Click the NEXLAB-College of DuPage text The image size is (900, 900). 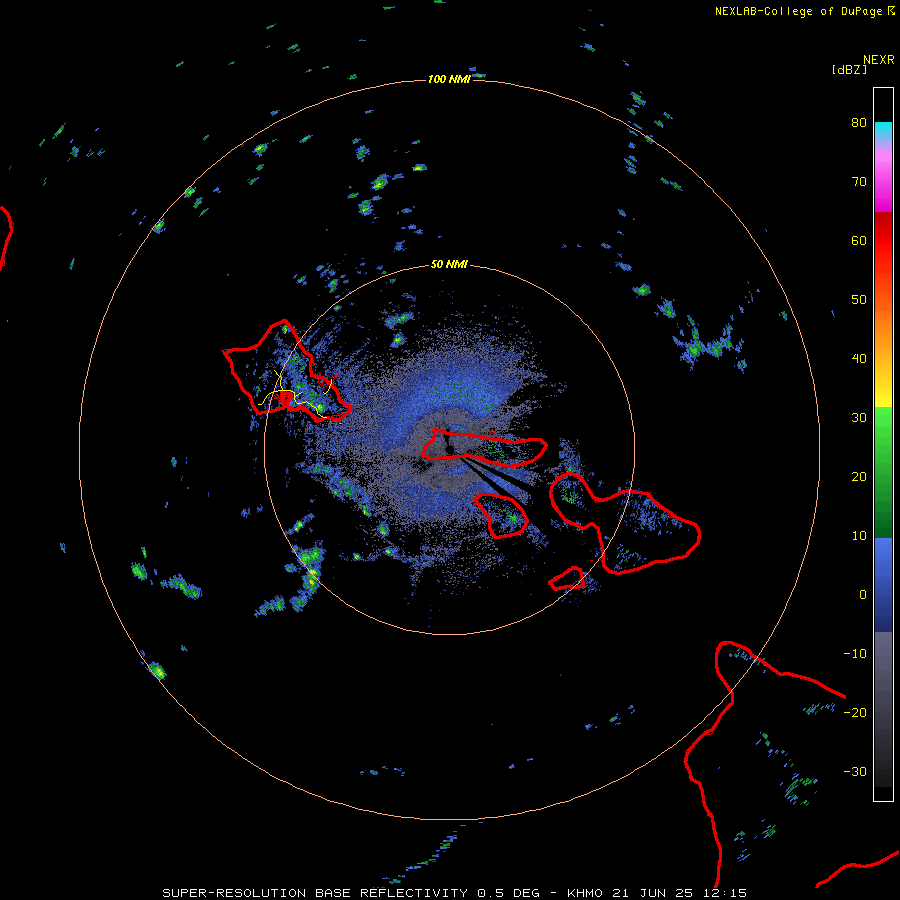coord(800,11)
